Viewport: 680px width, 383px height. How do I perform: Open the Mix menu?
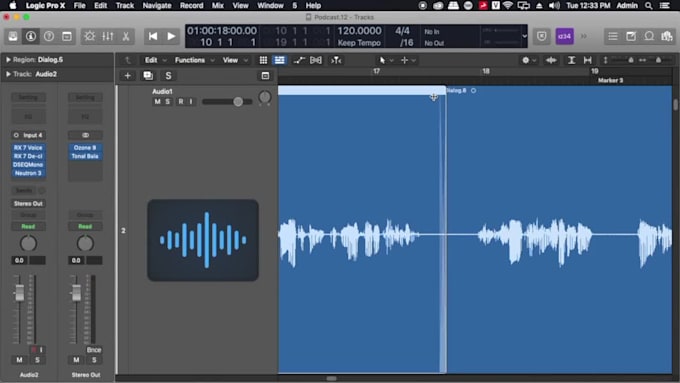pyautogui.click(x=218, y=6)
